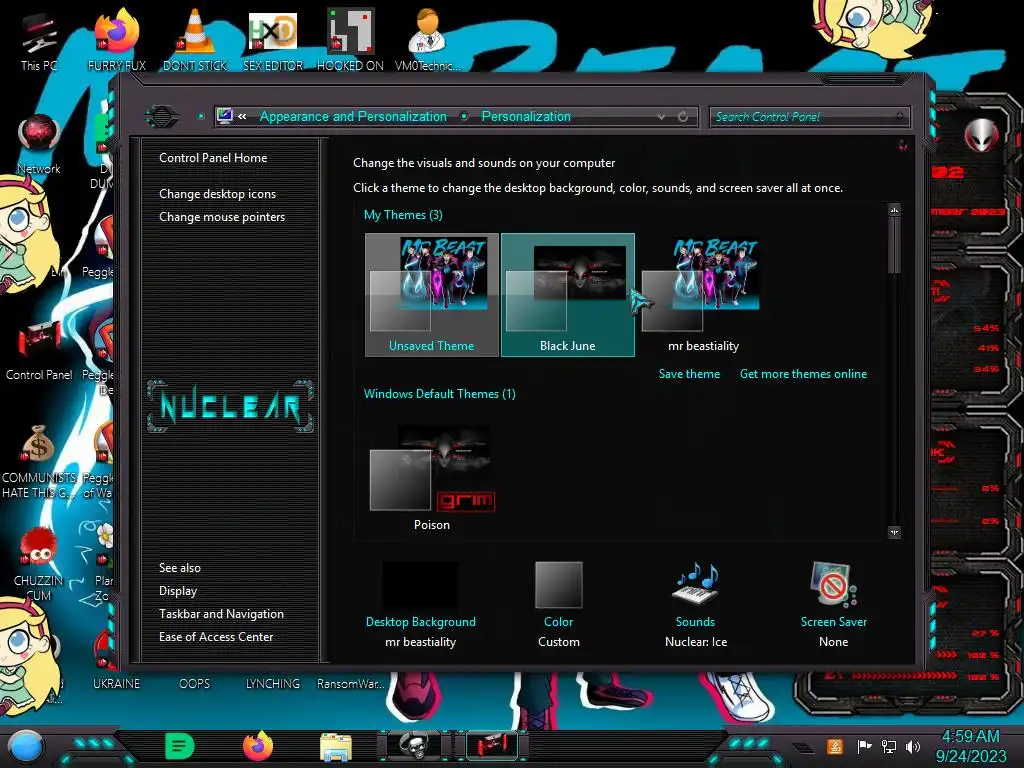
Task: Open the Action Center flag tray icon
Action: coord(864,746)
